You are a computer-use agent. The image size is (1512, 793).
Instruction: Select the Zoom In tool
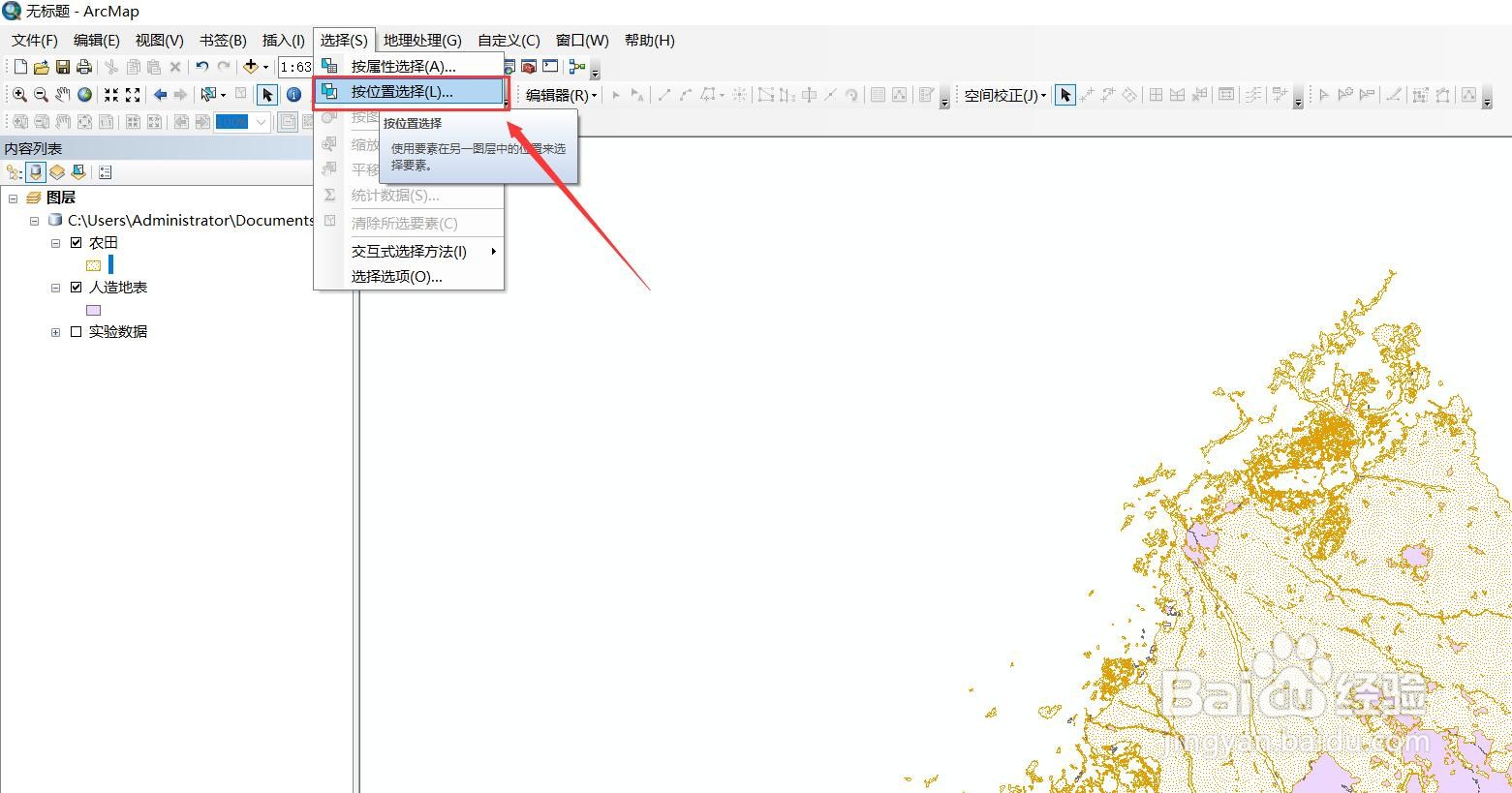click(x=18, y=95)
